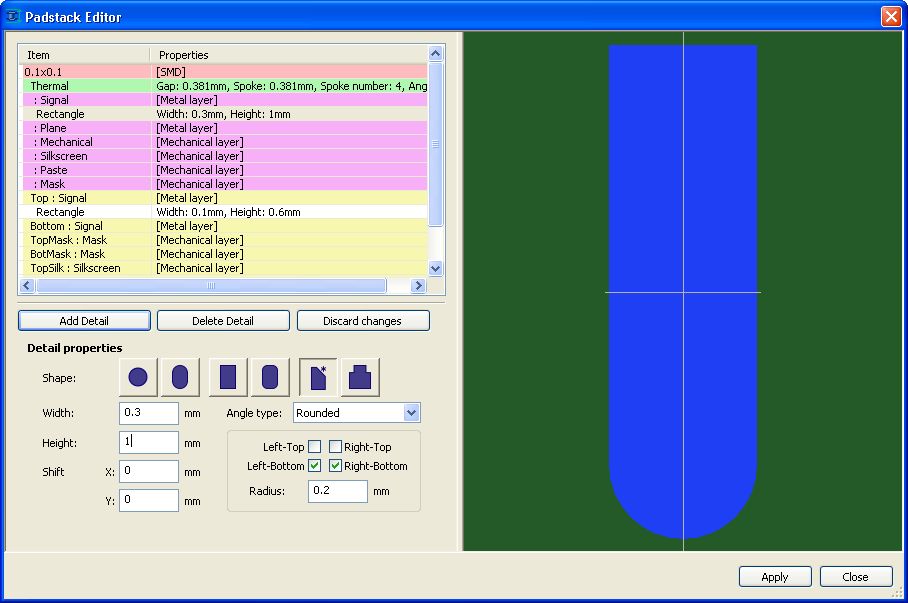Click the Height input field

point(149,442)
